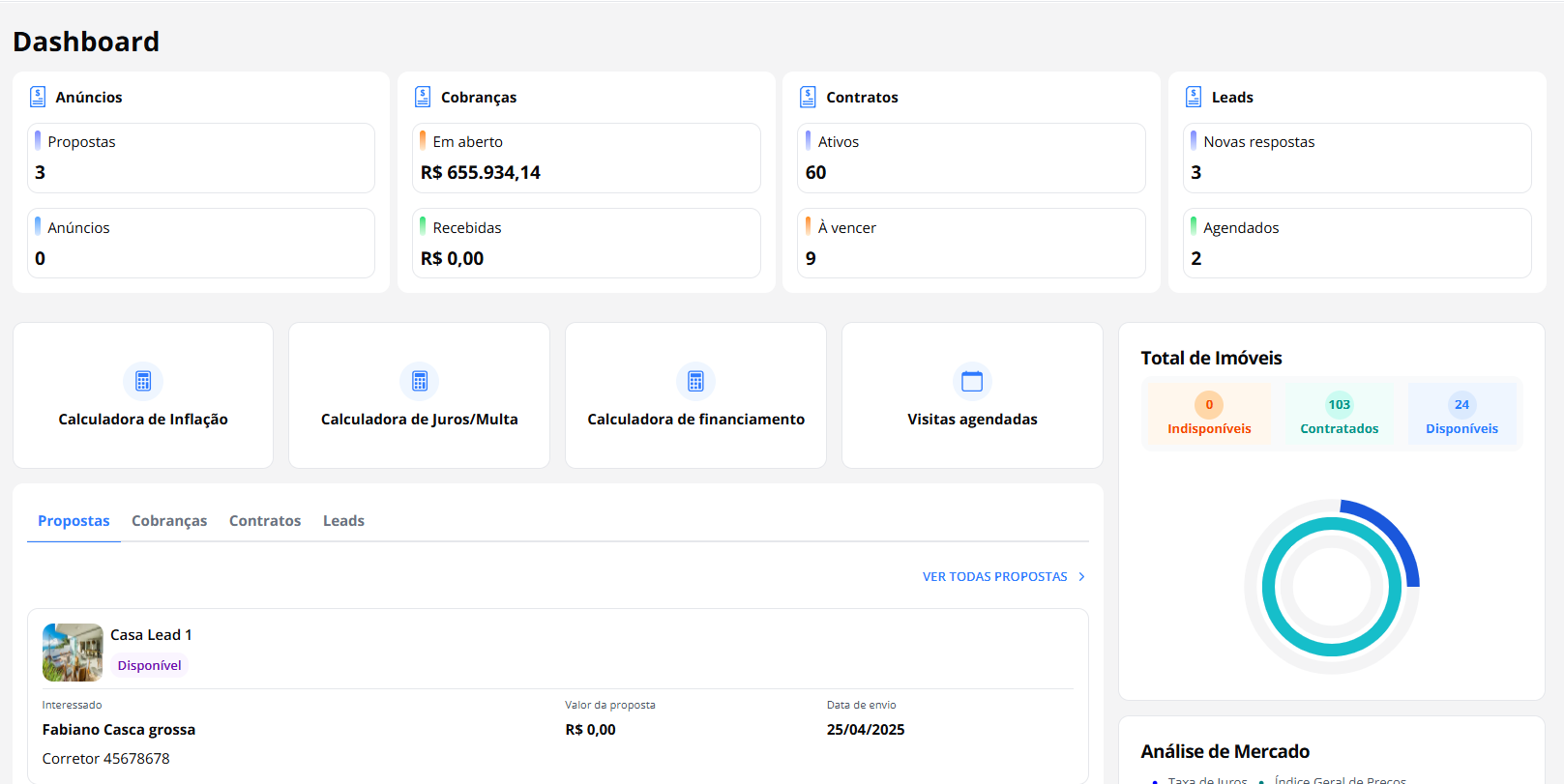Click the Indisponíveis properties filter
The height and width of the screenshot is (784, 1564).
1209,414
